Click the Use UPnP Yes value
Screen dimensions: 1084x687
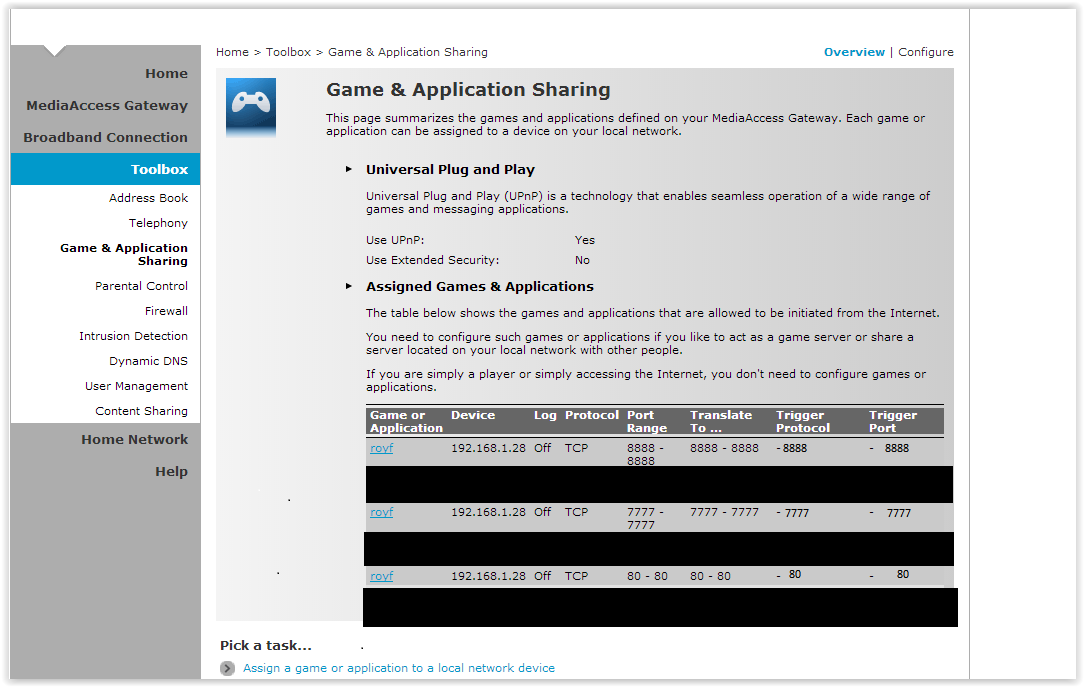click(x=584, y=240)
